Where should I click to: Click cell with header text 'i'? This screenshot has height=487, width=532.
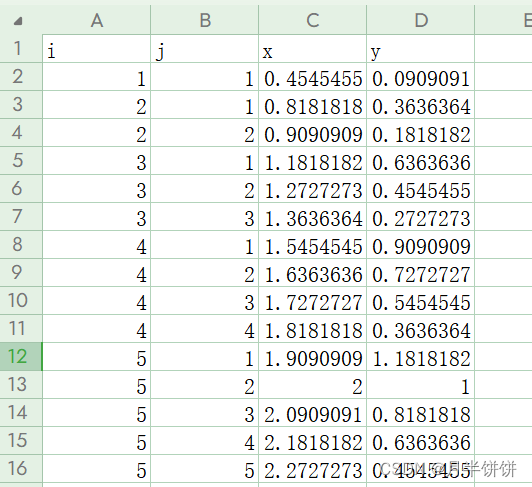(97, 49)
